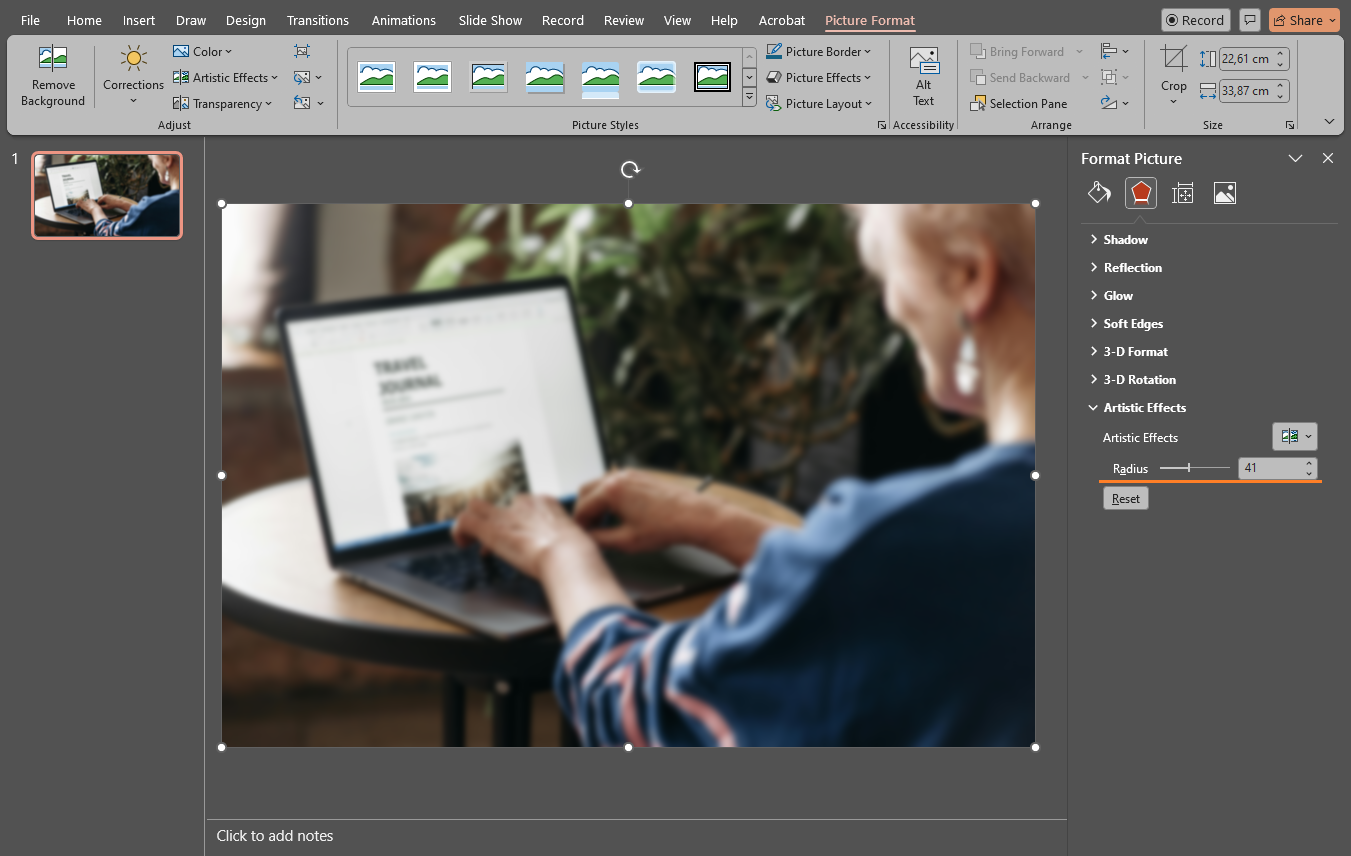Screen dimensions: 1351x856
Task: Click the Compress Pictures icon
Action: tap(302, 51)
